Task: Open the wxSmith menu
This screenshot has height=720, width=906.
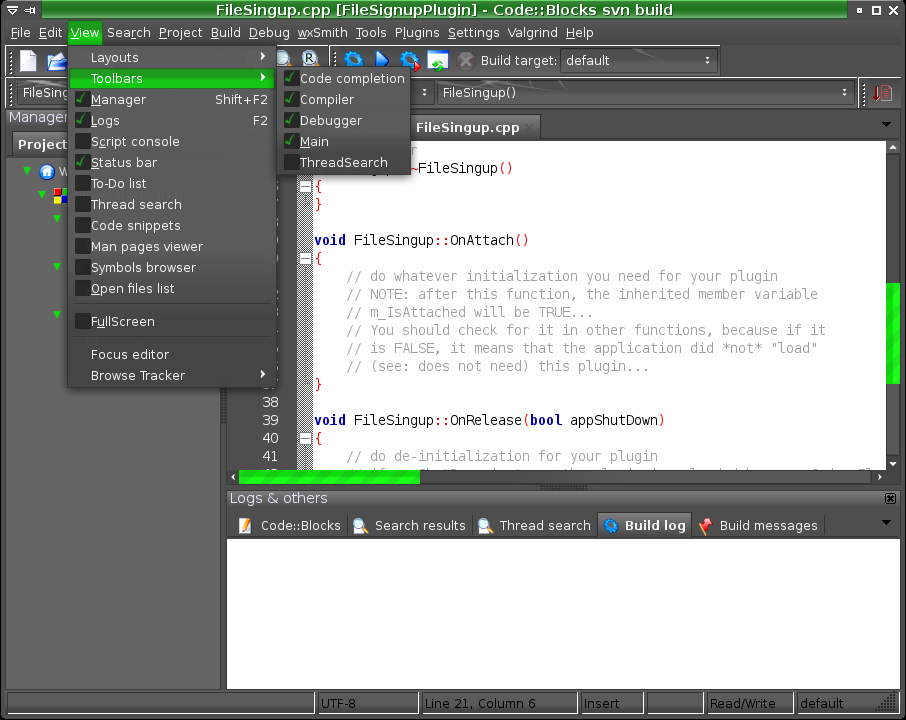Action: 322,32
